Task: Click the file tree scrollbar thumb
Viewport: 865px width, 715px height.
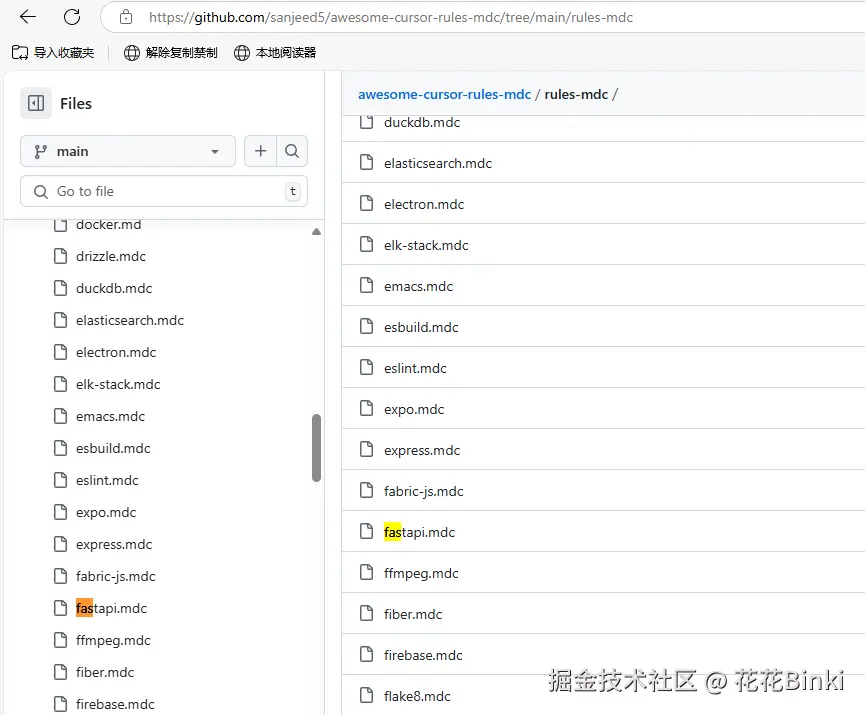Action: (x=316, y=448)
